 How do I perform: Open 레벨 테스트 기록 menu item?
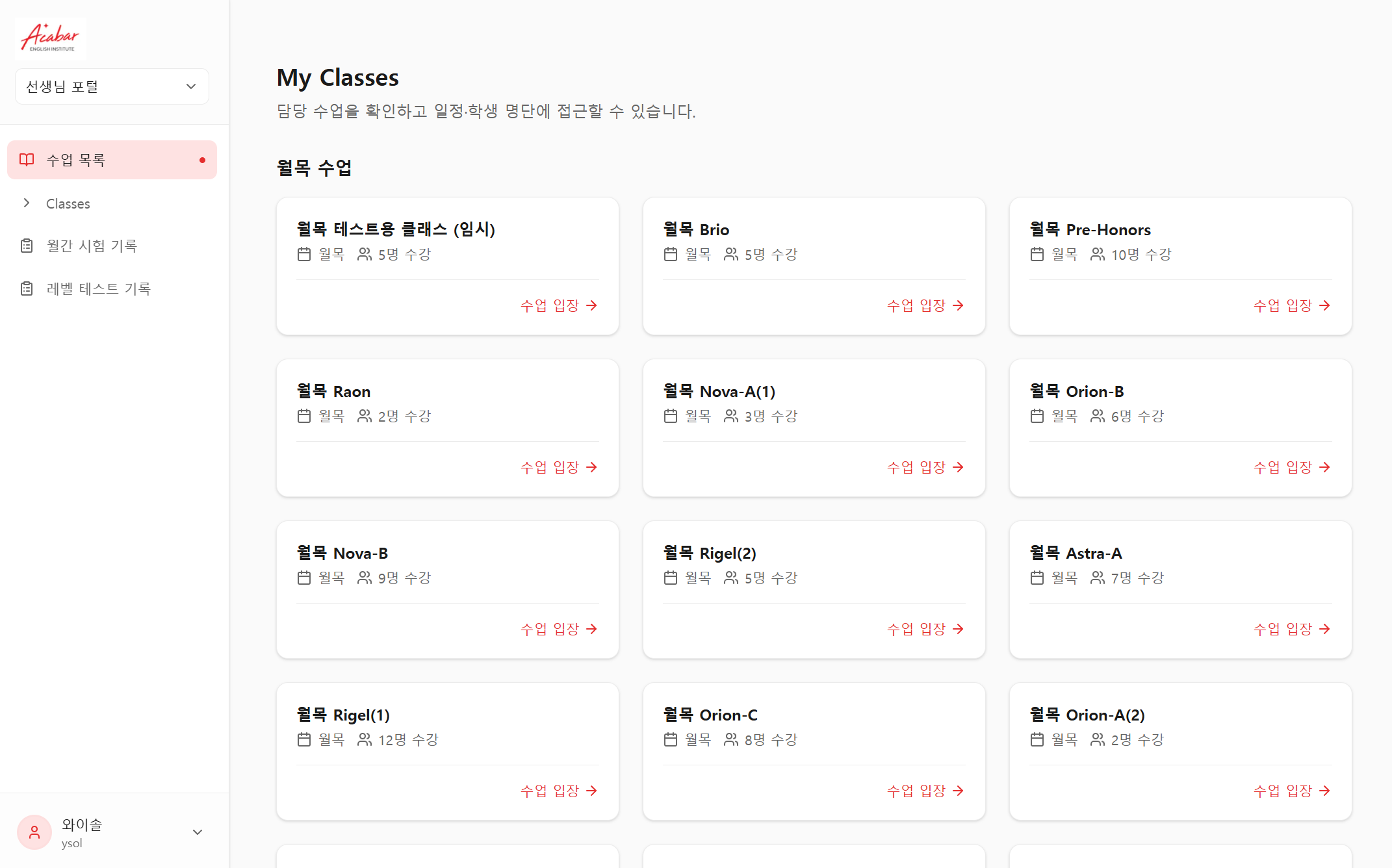(98, 288)
